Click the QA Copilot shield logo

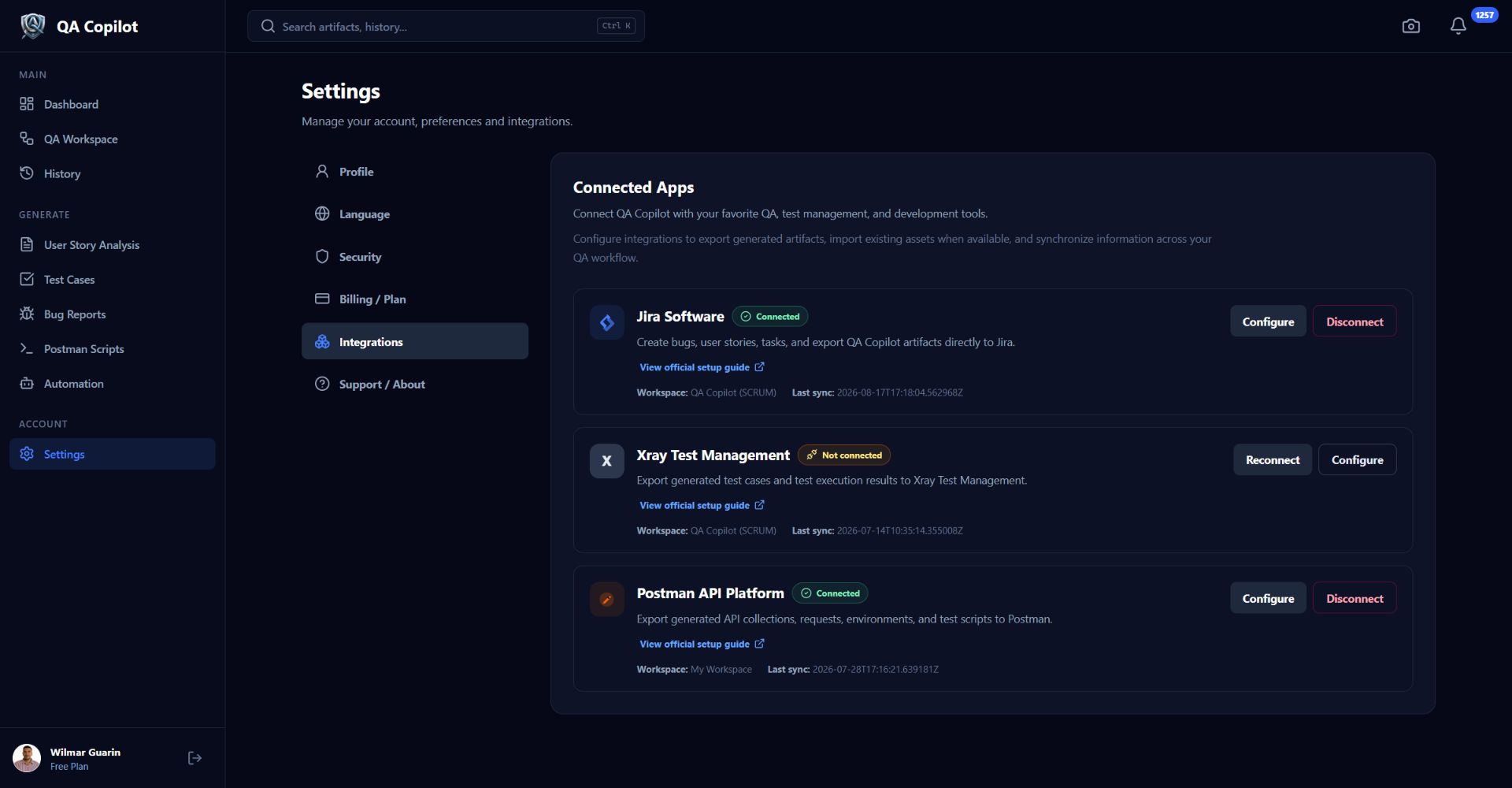point(32,26)
